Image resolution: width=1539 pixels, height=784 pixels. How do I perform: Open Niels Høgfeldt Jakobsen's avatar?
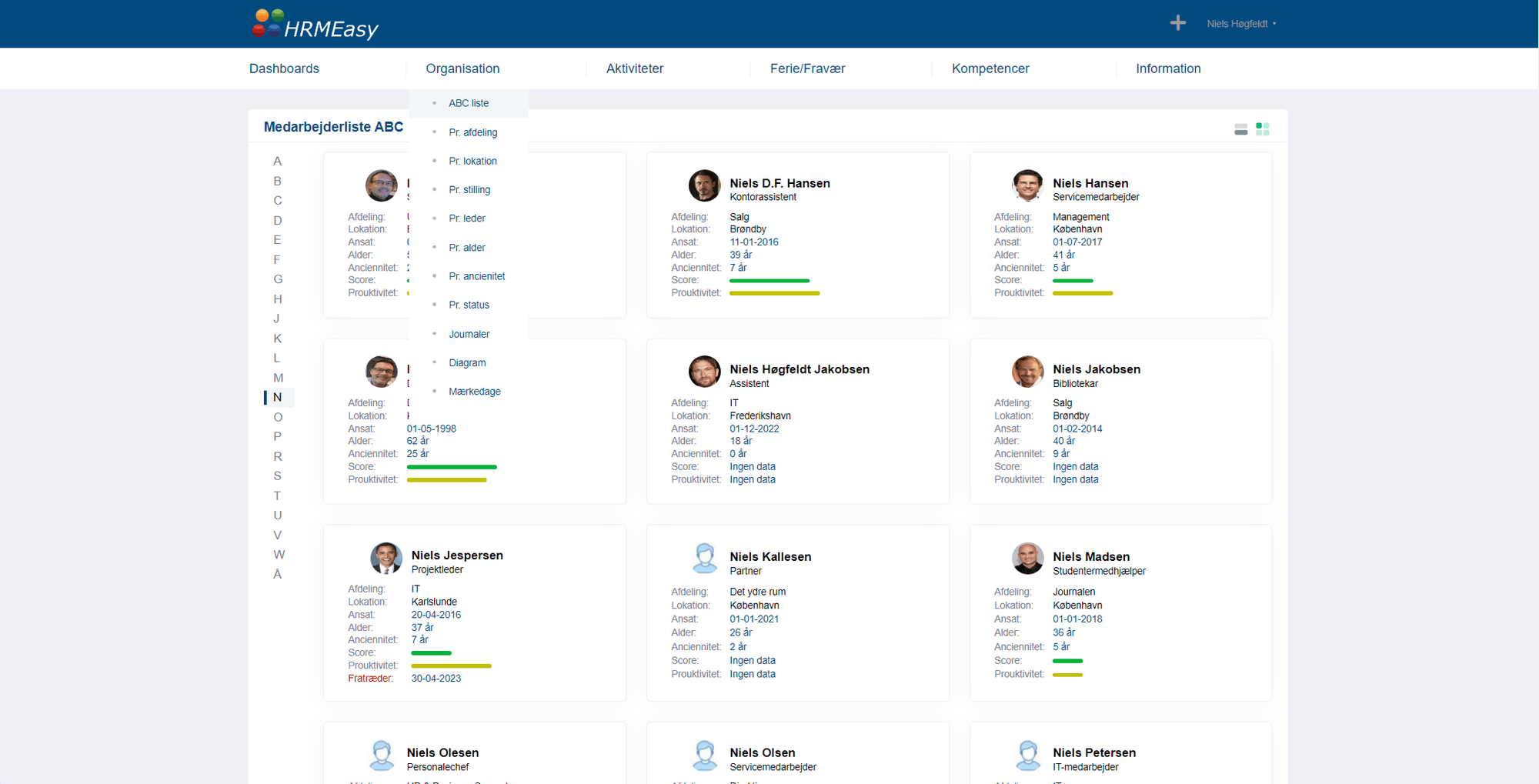(704, 372)
